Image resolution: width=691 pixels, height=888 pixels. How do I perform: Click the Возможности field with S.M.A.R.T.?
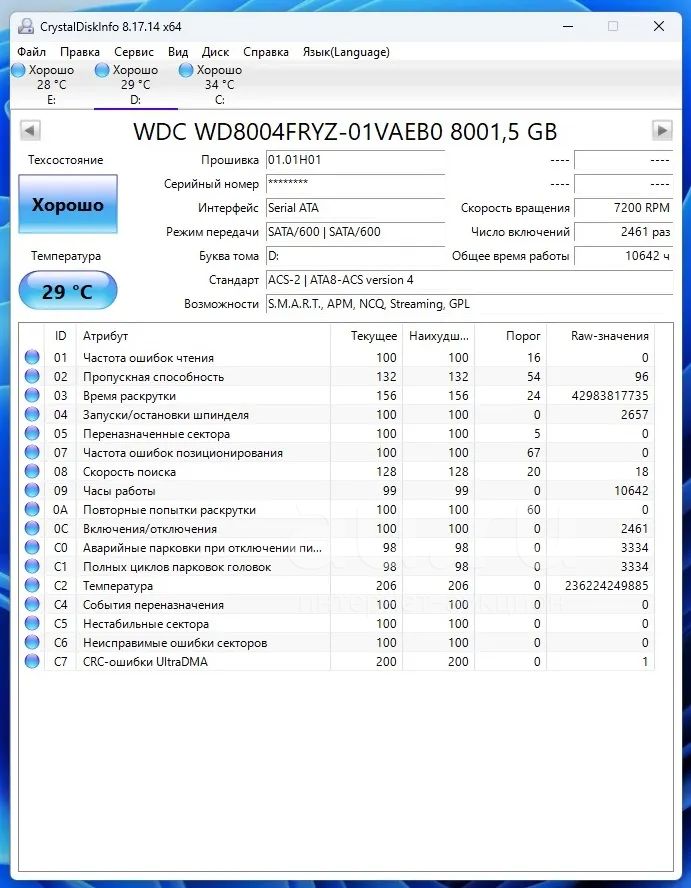(x=470, y=304)
